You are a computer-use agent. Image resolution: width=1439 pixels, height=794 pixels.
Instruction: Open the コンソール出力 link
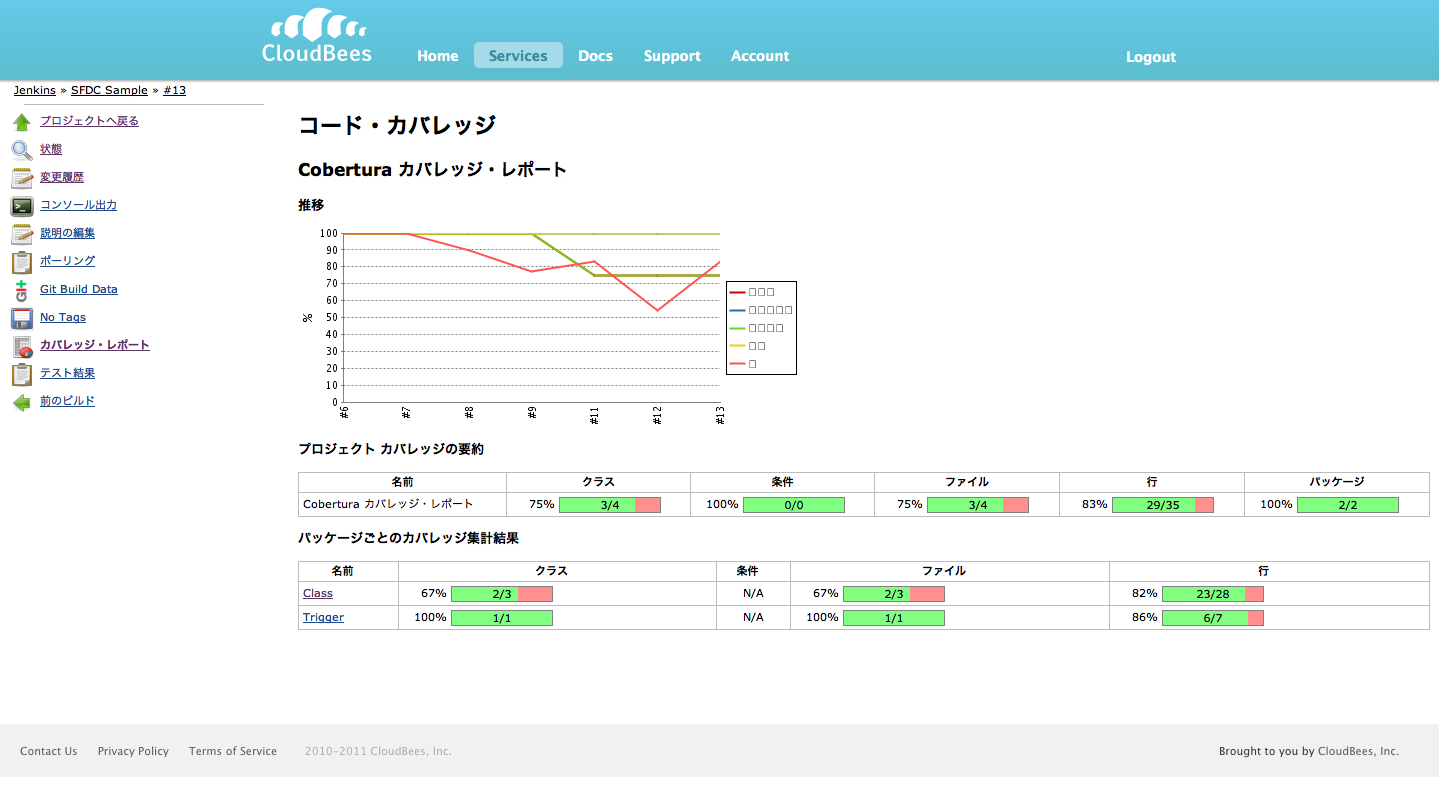78,205
